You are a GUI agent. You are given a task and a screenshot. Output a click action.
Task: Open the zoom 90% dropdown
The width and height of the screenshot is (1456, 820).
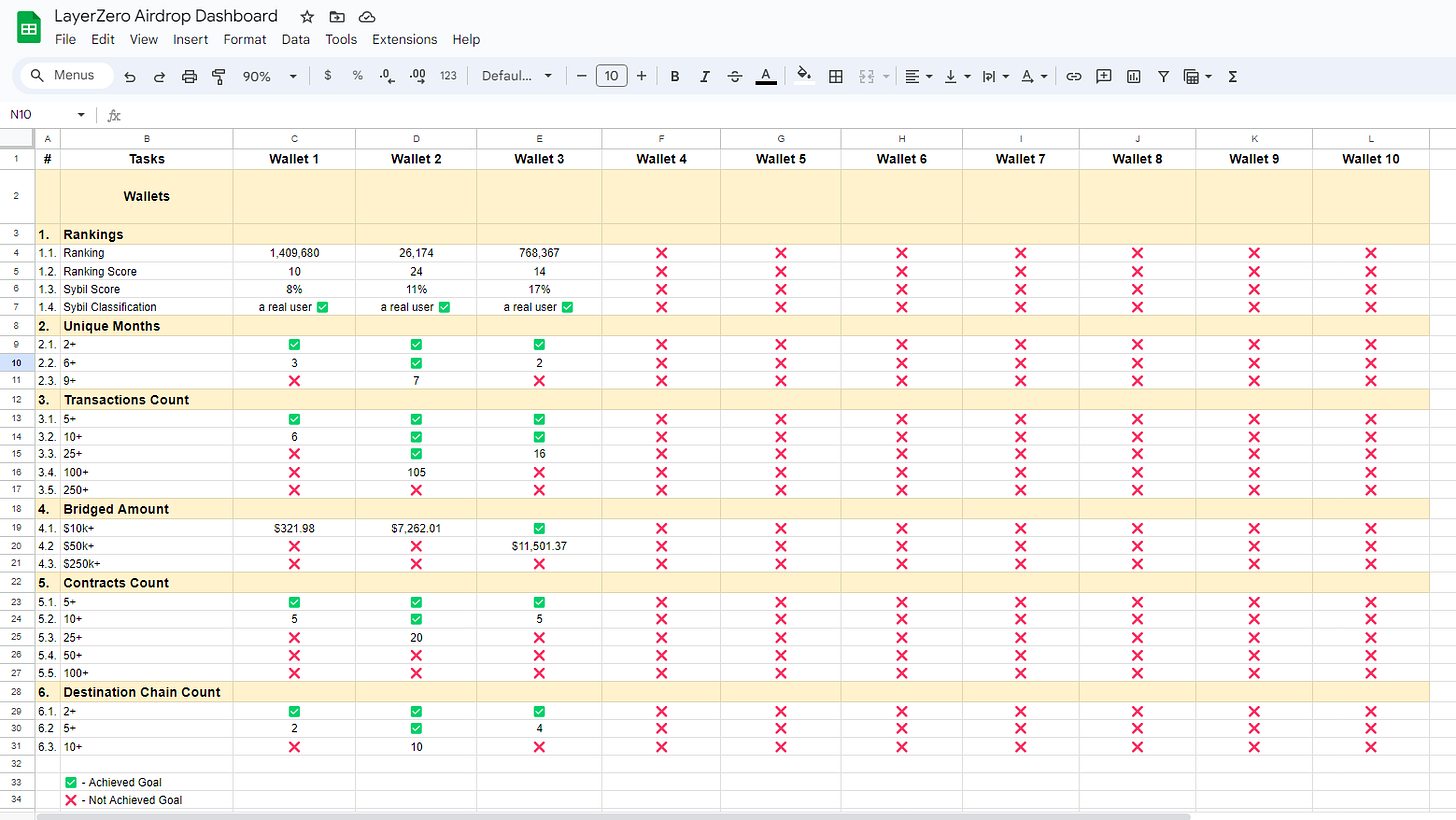[x=270, y=76]
